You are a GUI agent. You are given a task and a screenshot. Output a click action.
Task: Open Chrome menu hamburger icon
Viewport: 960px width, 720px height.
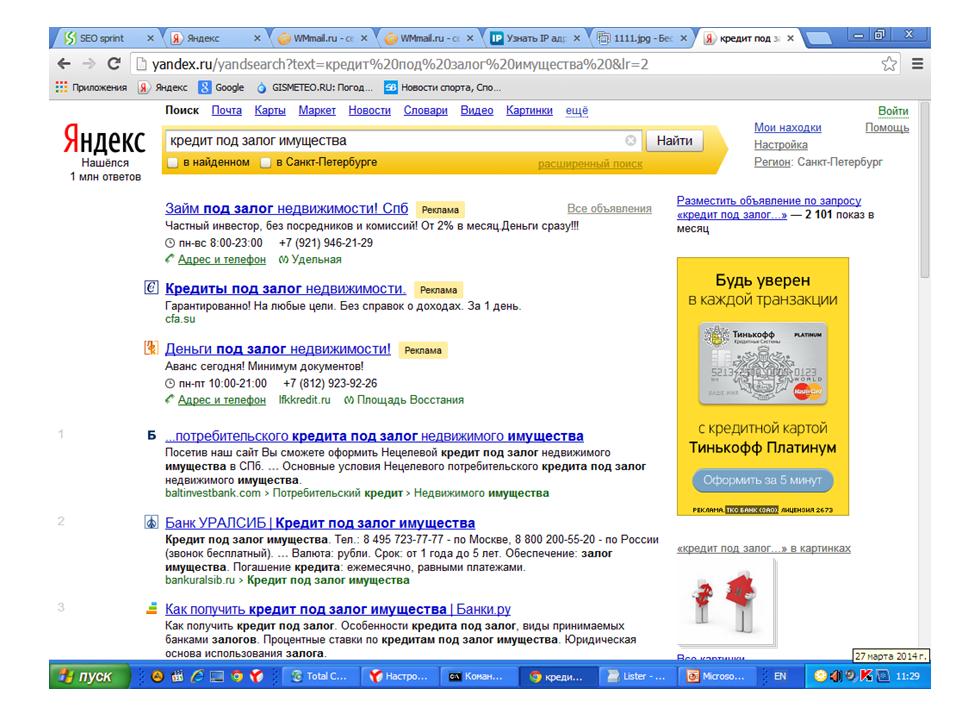point(917,64)
